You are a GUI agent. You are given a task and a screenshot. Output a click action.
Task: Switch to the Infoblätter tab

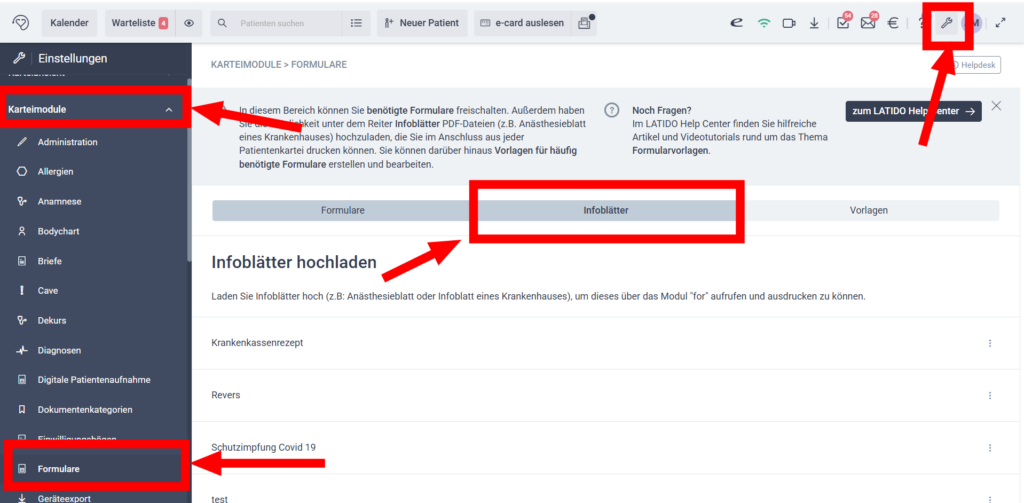(606, 211)
